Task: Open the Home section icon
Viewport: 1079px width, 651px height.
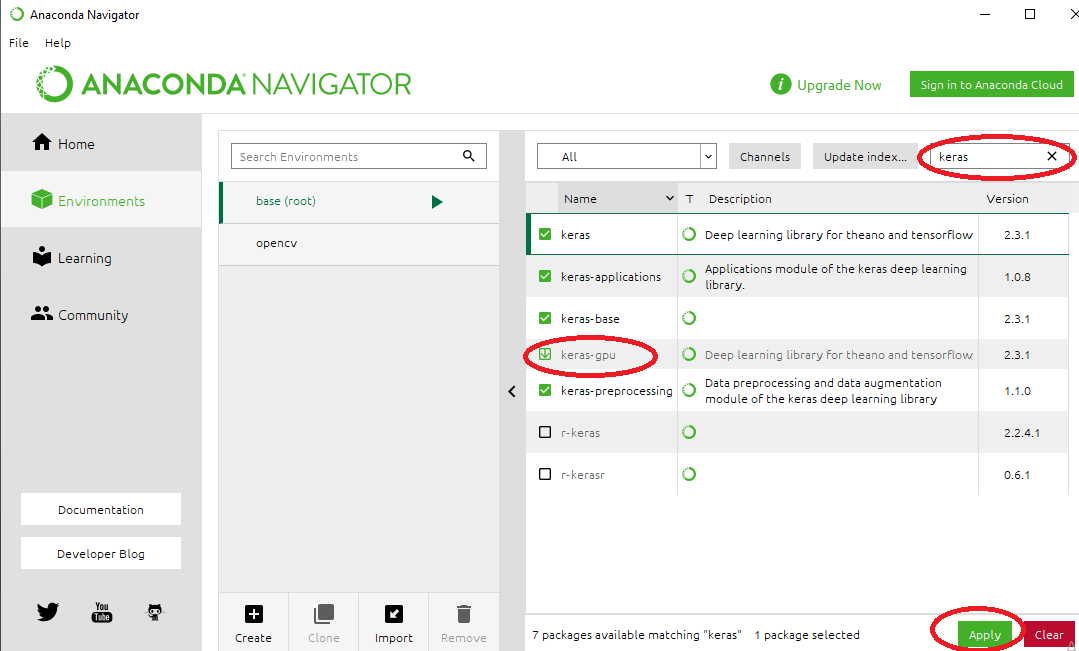Action: [42, 142]
